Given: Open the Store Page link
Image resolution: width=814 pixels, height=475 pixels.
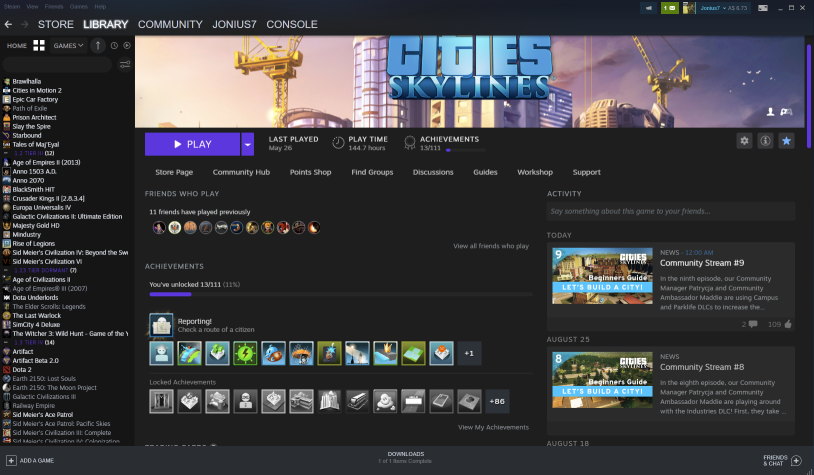Looking at the screenshot, I should point(174,172).
